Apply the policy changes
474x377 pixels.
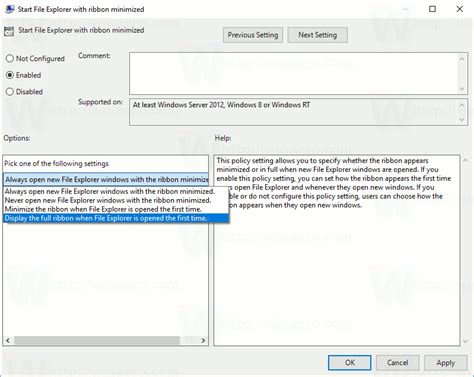pyautogui.click(x=445, y=362)
